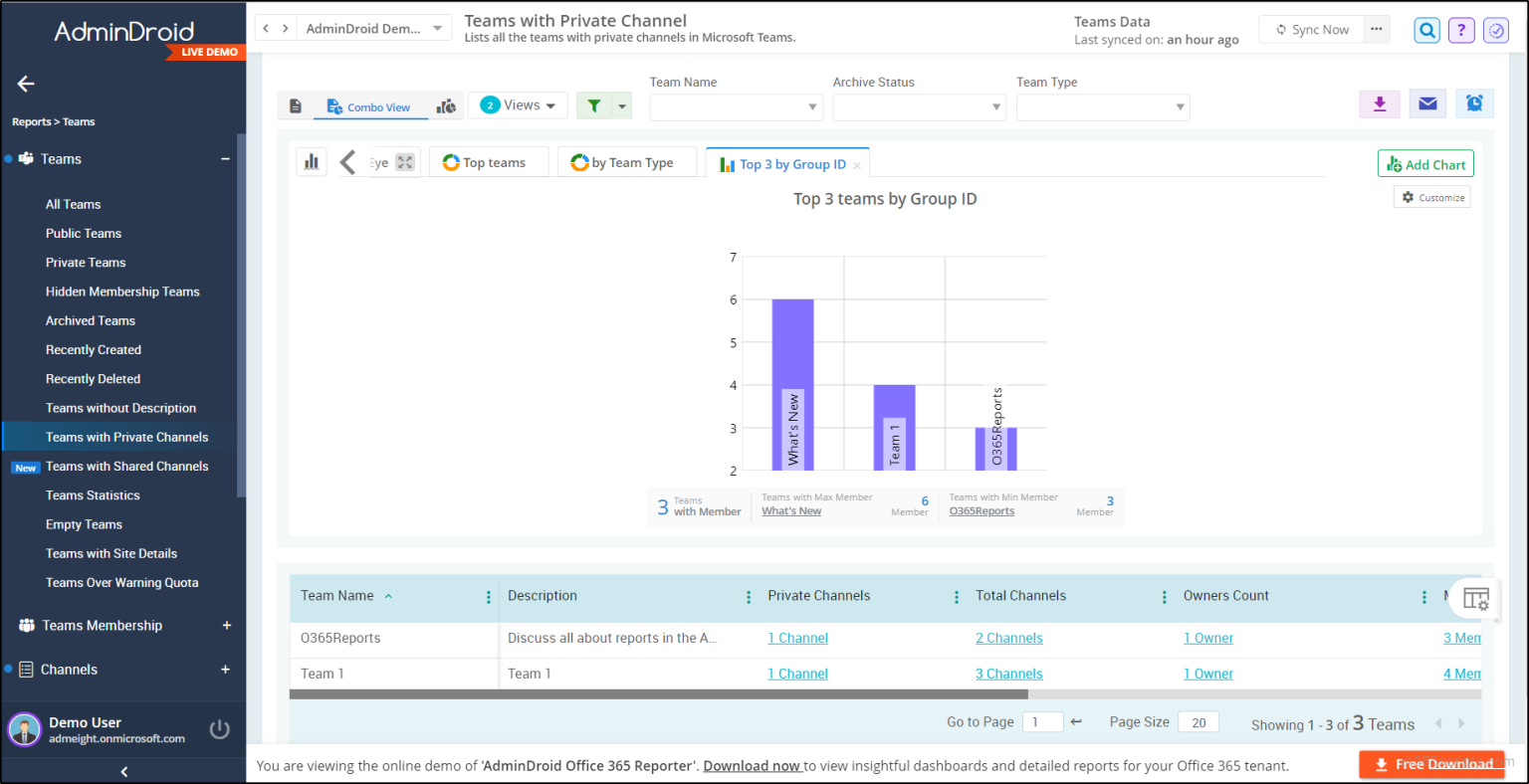Click the download export icon
The width and height of the screenshot is (1529, 784).
click(x=1379, y=103)
